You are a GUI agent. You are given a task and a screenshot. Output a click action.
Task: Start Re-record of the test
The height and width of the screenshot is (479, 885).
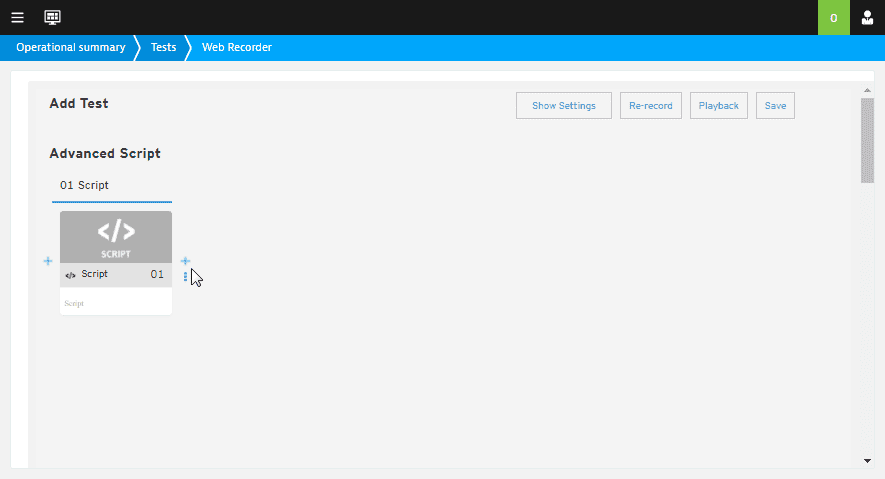(650, 106)
